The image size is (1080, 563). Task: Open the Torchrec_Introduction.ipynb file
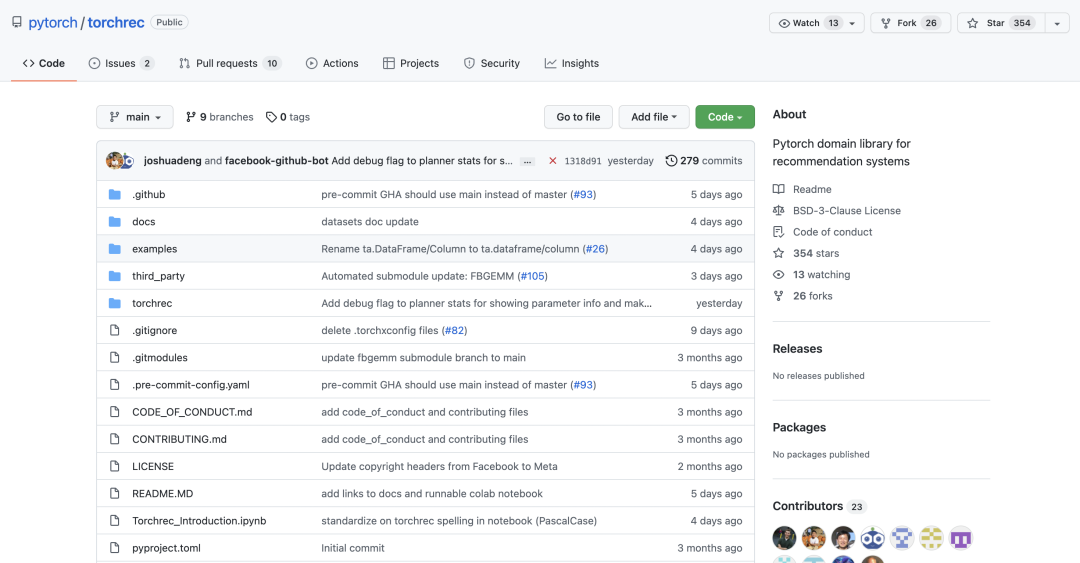pos(199,521)
